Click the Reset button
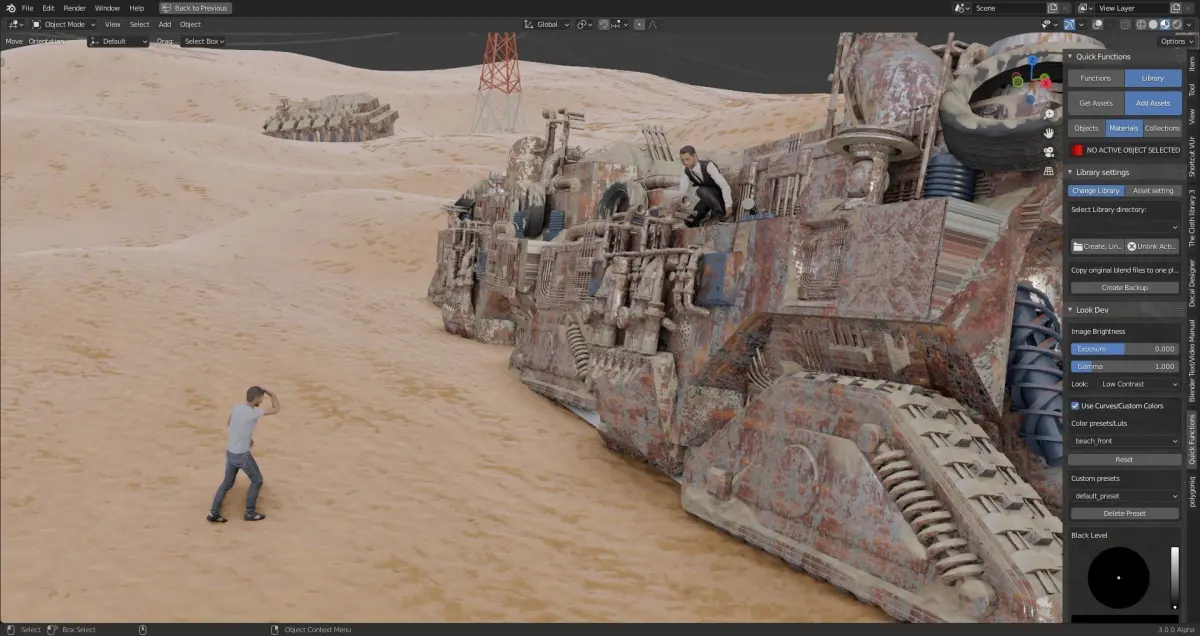This screenshot has height=636, width=1200. [1125, 459]
